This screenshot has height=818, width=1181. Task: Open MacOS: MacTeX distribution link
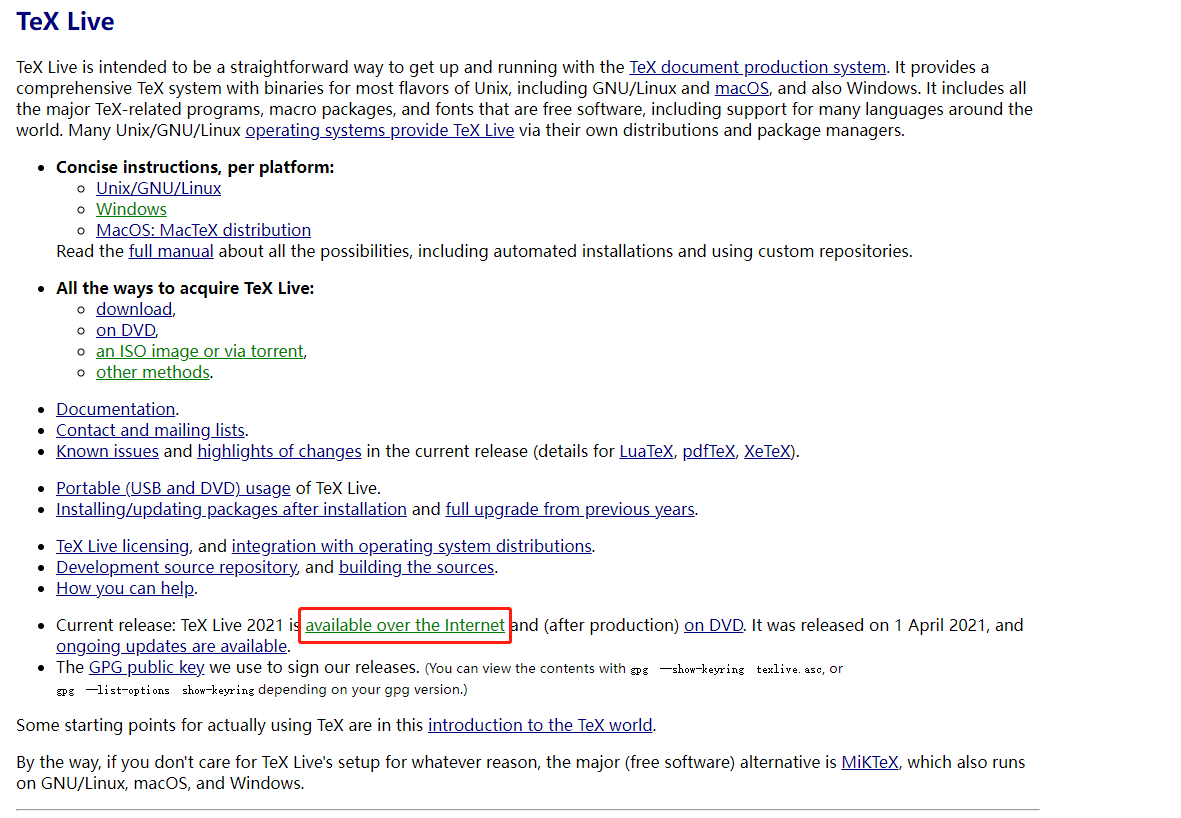(x=203, y=230)
